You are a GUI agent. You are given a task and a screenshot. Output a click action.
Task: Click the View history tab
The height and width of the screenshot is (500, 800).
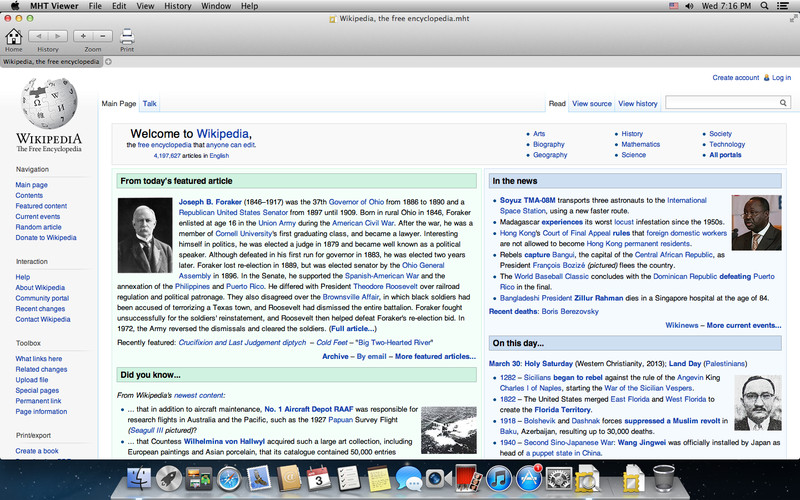pyautogui.click(x=638, y=104)
